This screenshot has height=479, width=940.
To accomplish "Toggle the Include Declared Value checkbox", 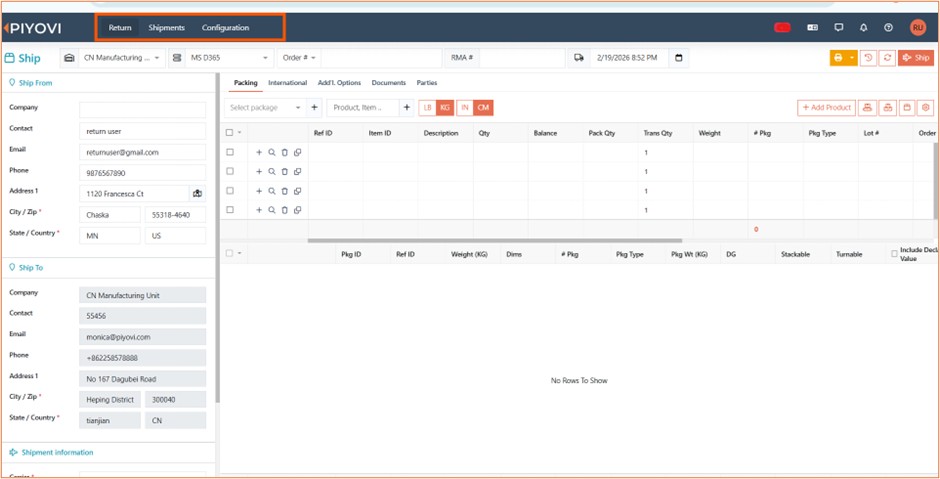I will [x=894, y=254].
